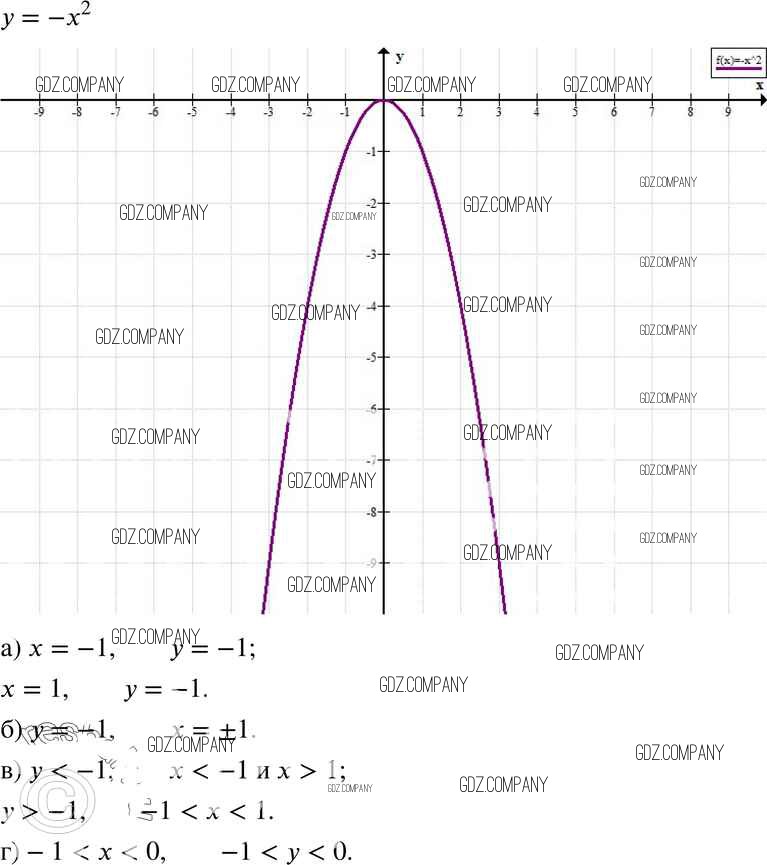Click the x-axis tick label -6
The width and height of the screenshot is (767, 865).
[x=153, y=113]
